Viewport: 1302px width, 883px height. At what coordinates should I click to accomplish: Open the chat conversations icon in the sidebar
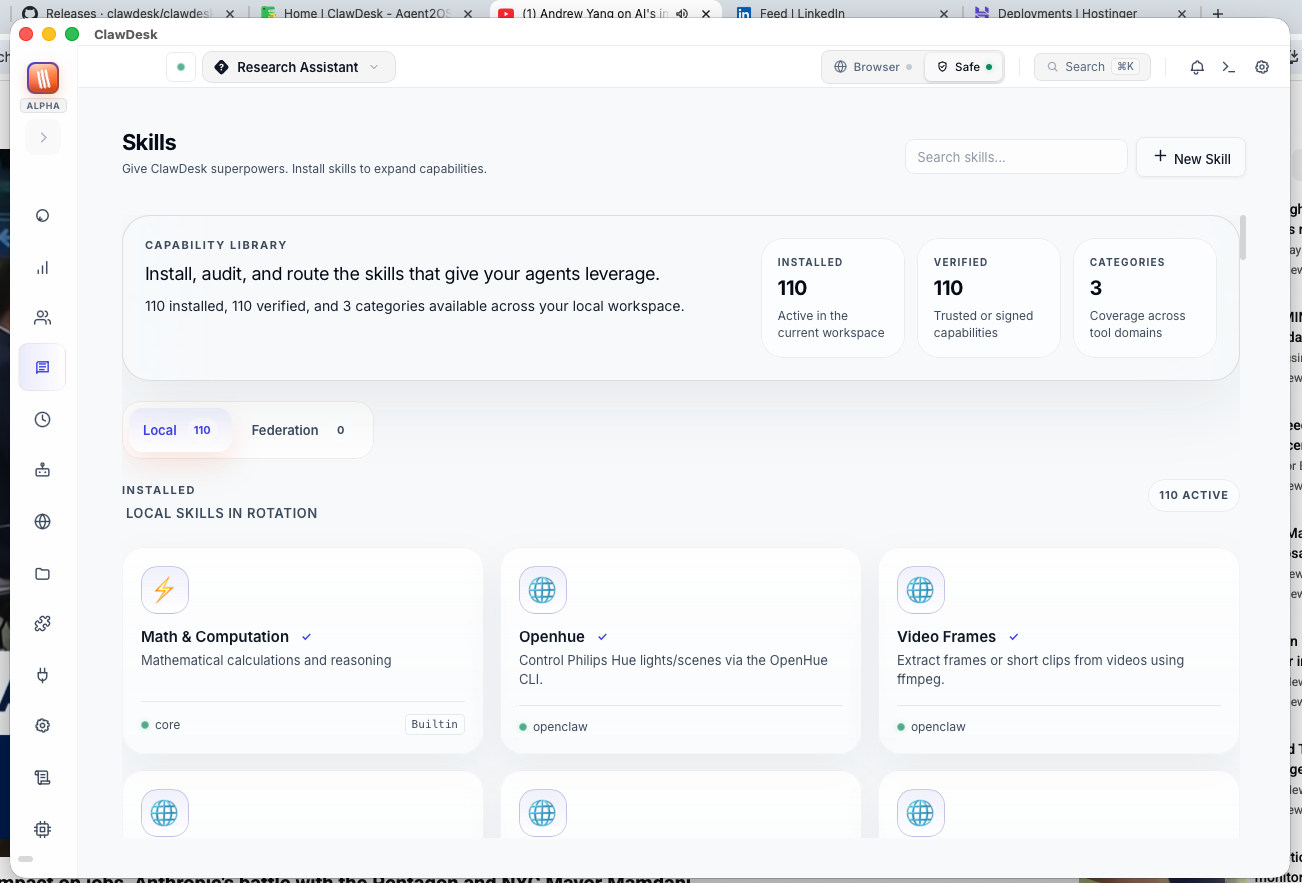click(42, 215)
